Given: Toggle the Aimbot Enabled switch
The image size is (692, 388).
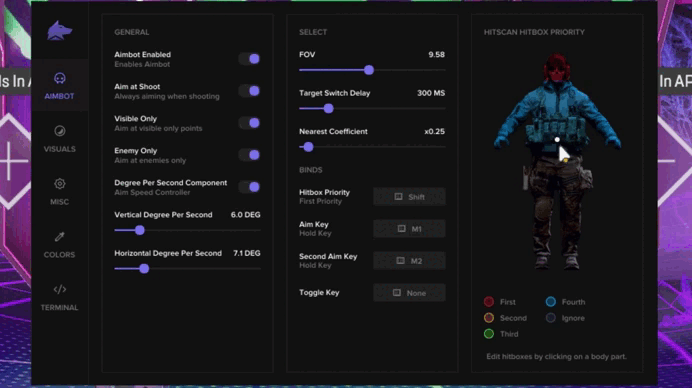Looking at the screenshot, I should [x=249, y=59].
